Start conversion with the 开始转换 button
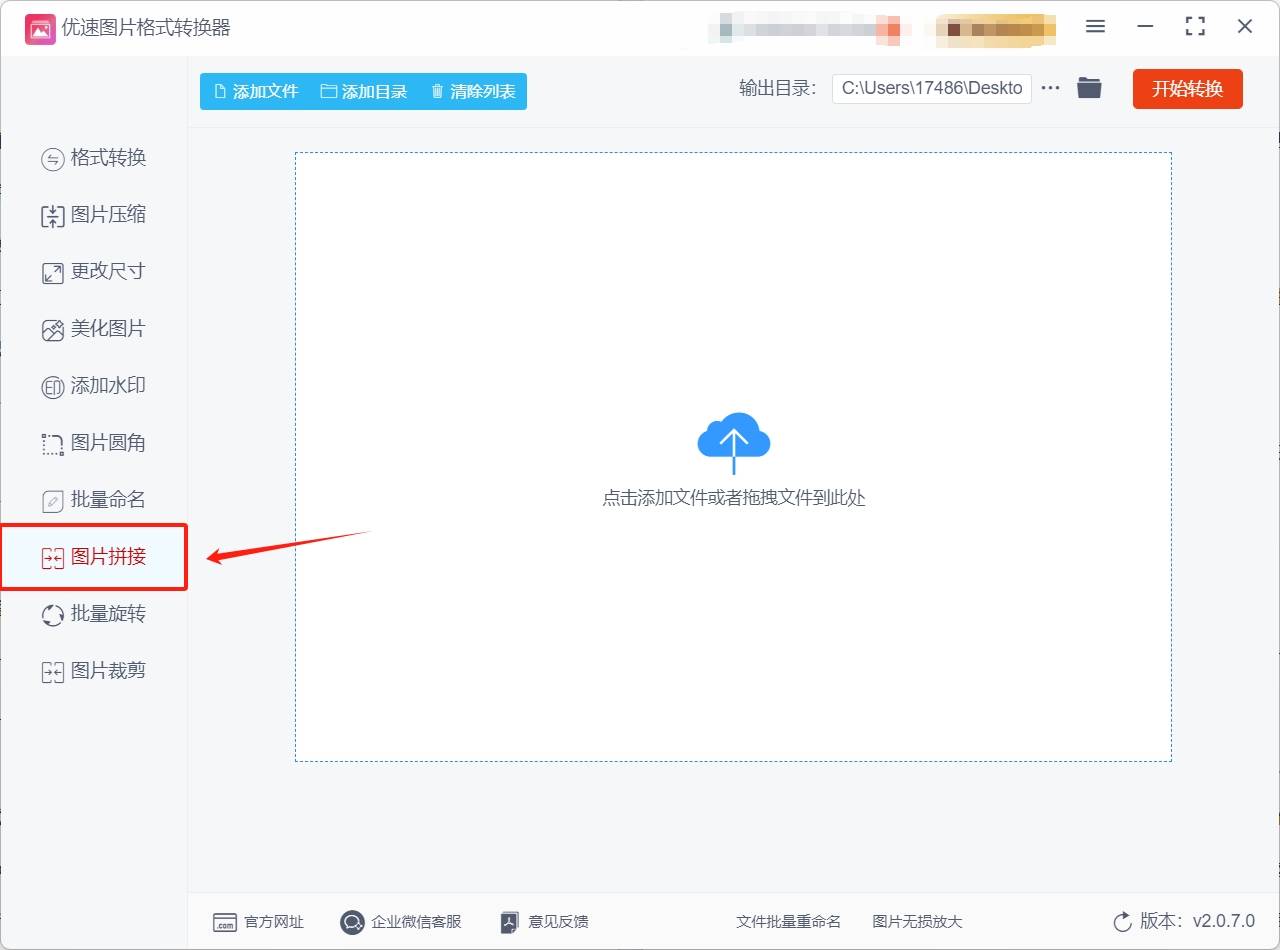 [x=1187, y=88]
